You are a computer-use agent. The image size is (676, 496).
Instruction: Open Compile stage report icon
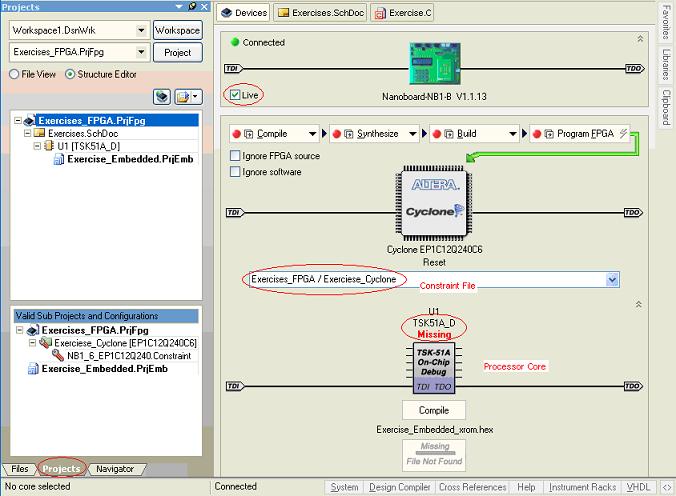pyautogui.click(x=249, y=134)
